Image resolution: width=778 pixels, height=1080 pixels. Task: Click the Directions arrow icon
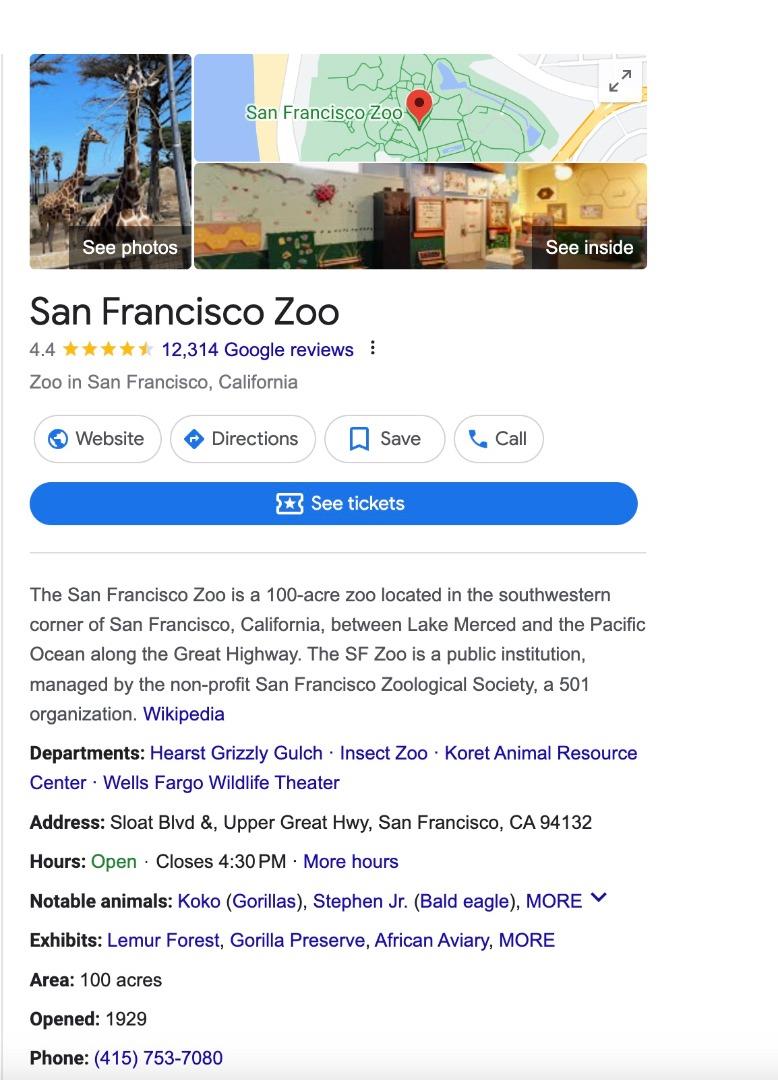click(195, 439)
